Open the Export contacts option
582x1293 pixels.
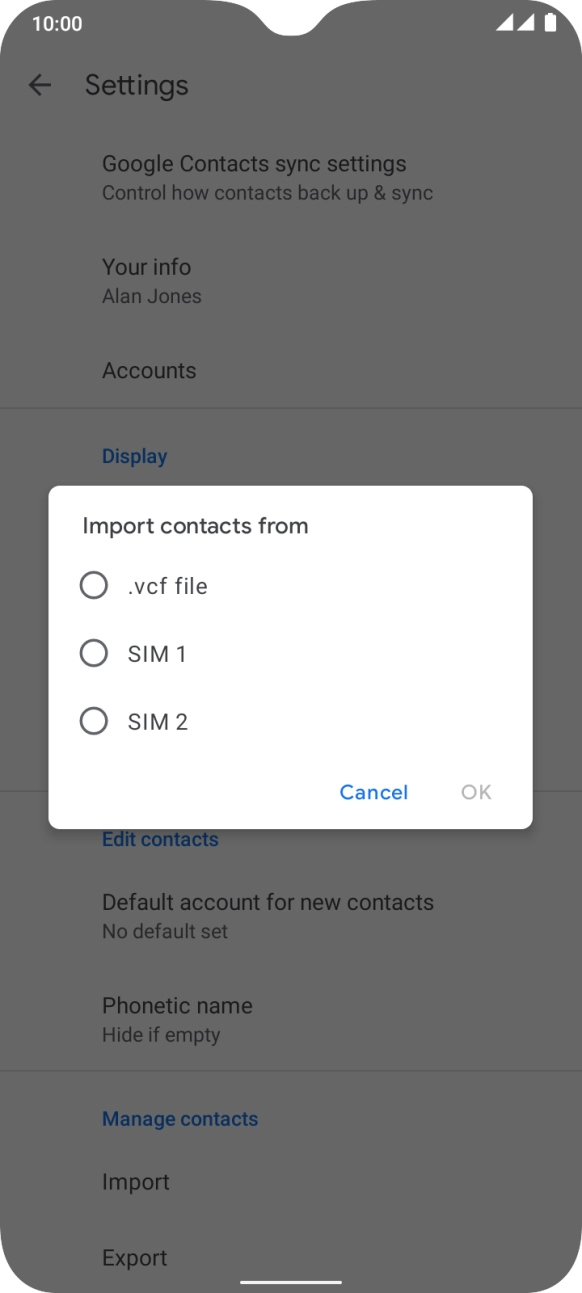(x=134, y=1257)
